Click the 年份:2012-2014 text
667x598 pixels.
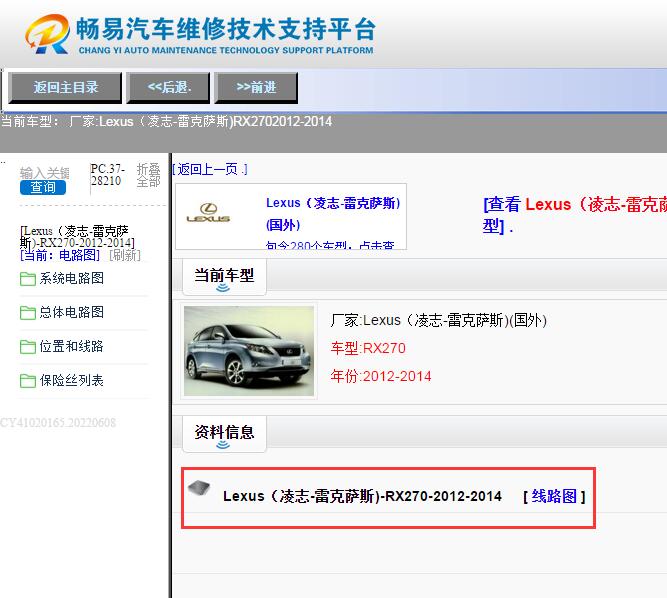pos(381,376)
